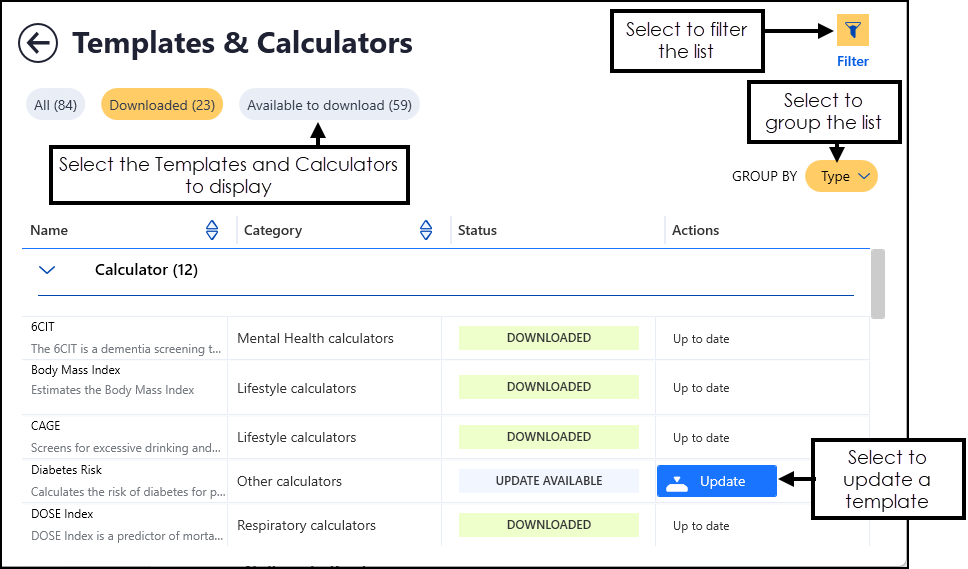Sort by Category column arrows
This screenshot has width=968, height=569.
tap(426, 231)
